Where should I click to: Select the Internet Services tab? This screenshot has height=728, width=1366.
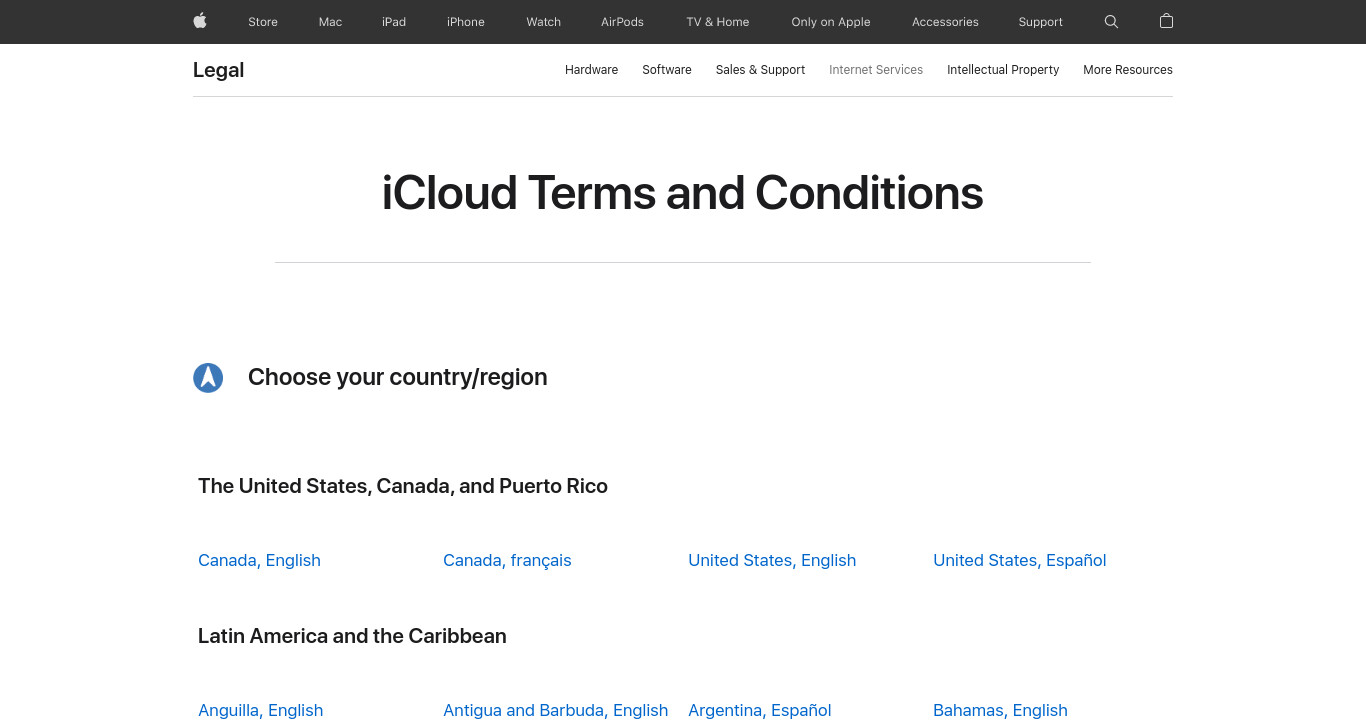876,70
